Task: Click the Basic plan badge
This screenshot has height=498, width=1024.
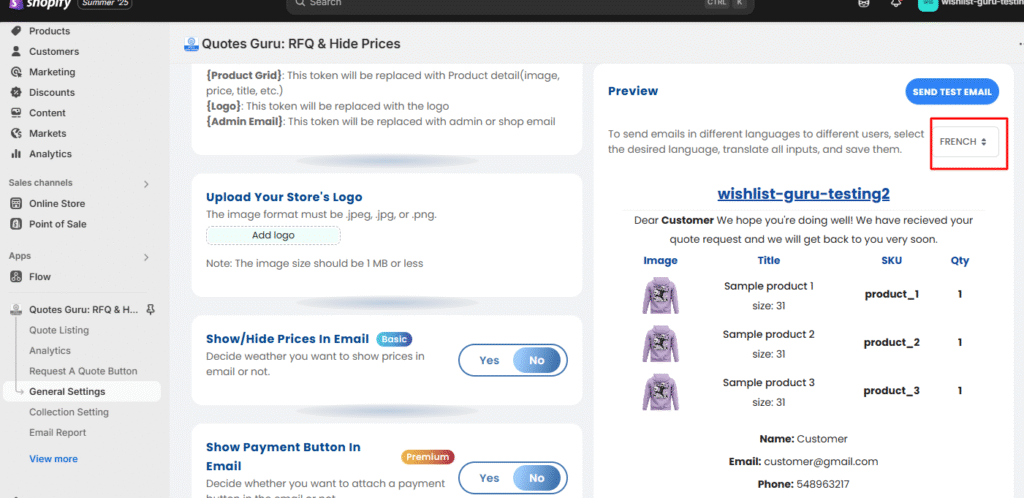Action: pyautogui.click(x=394, y=339)
